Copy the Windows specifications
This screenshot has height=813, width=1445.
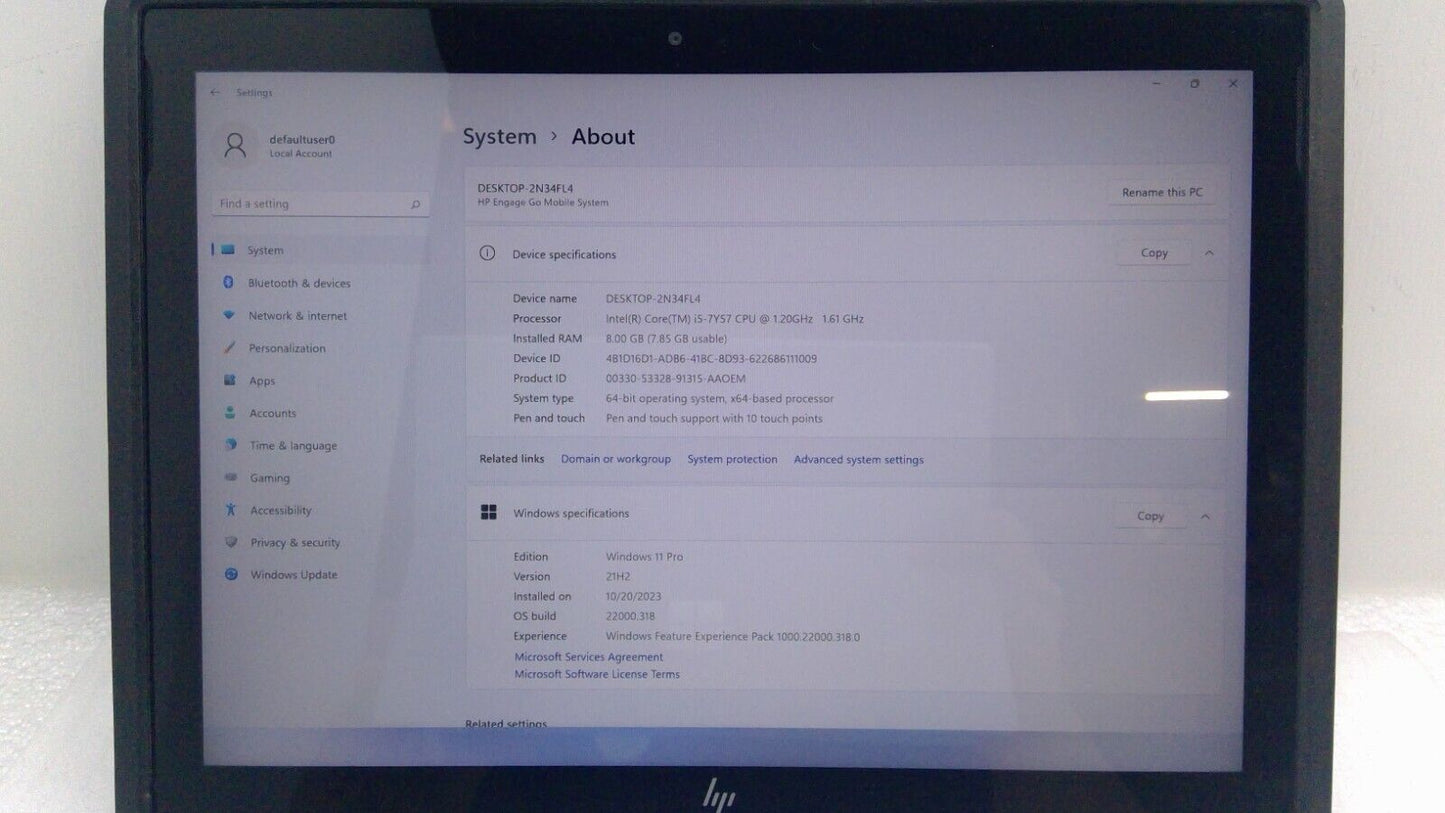click(x=1150, y=516)
